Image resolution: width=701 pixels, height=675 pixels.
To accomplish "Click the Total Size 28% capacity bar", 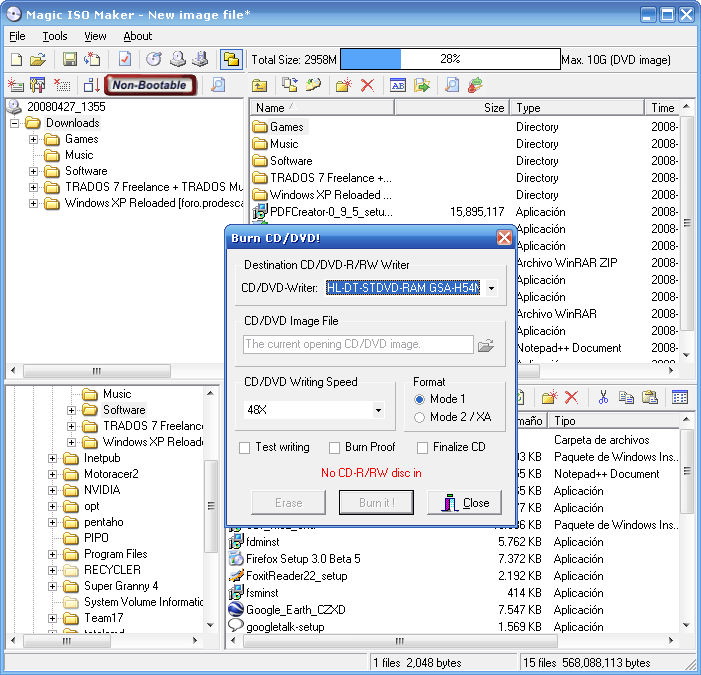I will (450, 59).
